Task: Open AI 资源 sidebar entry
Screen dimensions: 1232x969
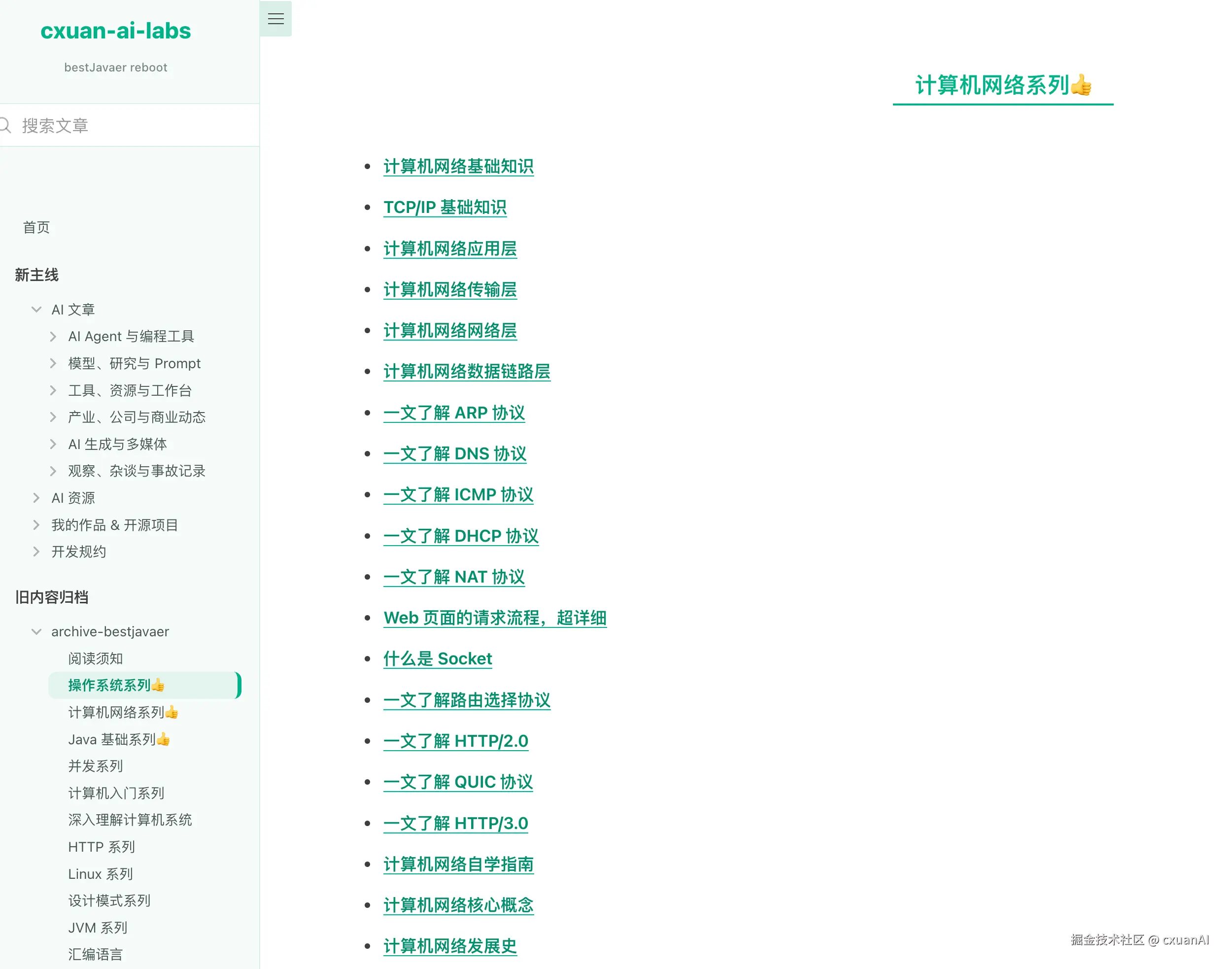Action: click(73, 498)
